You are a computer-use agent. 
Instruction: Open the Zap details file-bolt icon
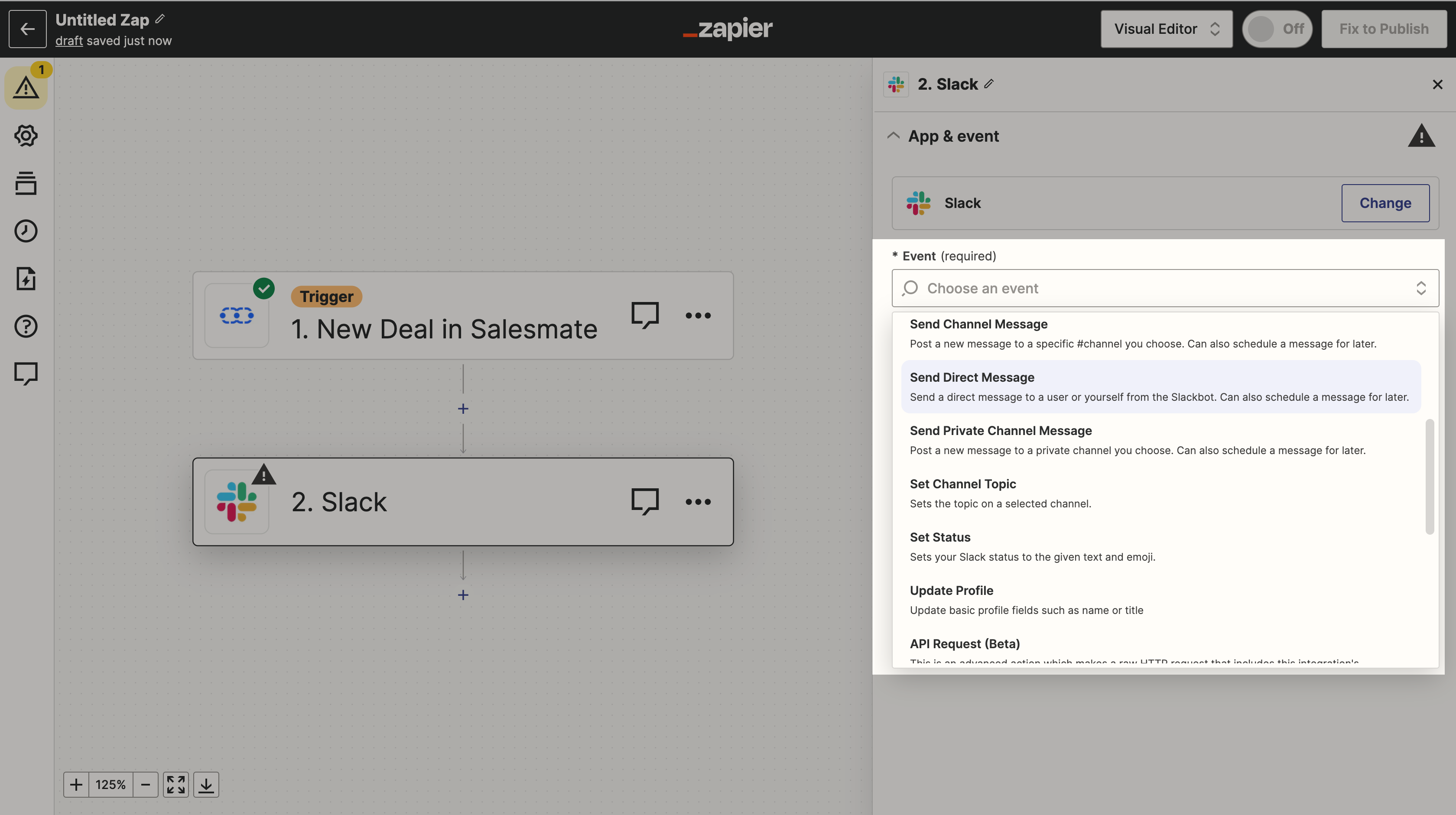(x=26, y=279)
